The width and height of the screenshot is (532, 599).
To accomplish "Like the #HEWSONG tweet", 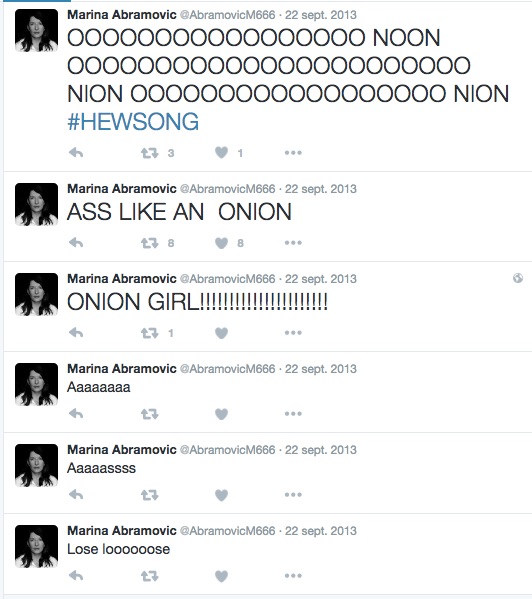I will [x=222, y=153].
